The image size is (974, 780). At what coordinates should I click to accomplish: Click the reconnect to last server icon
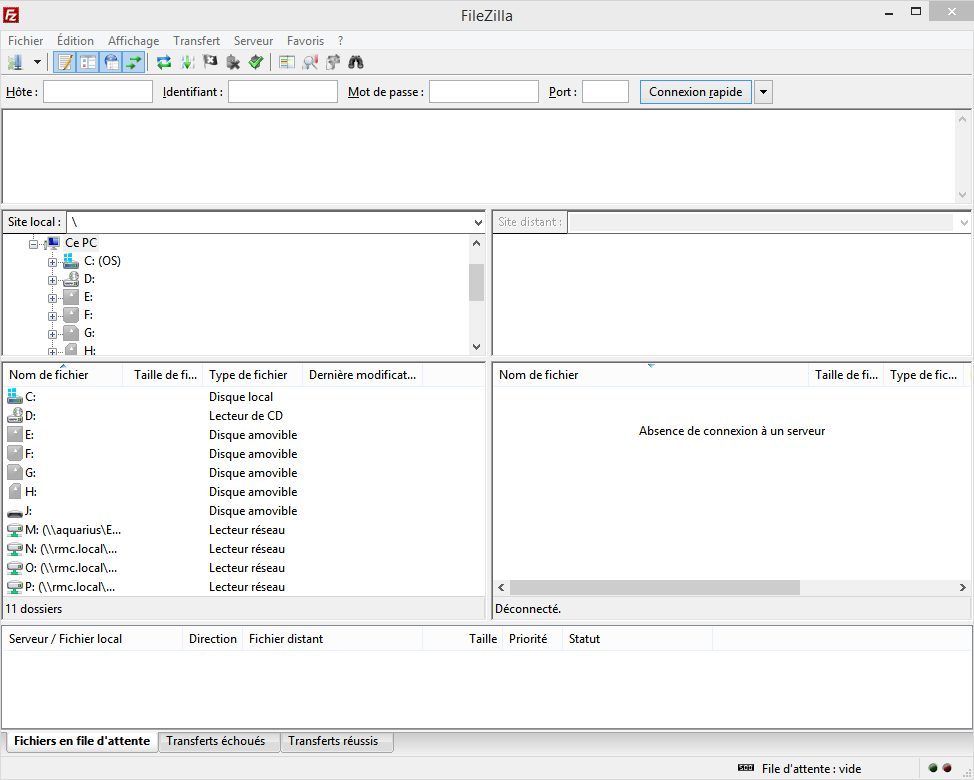click(x=256, y=62)
